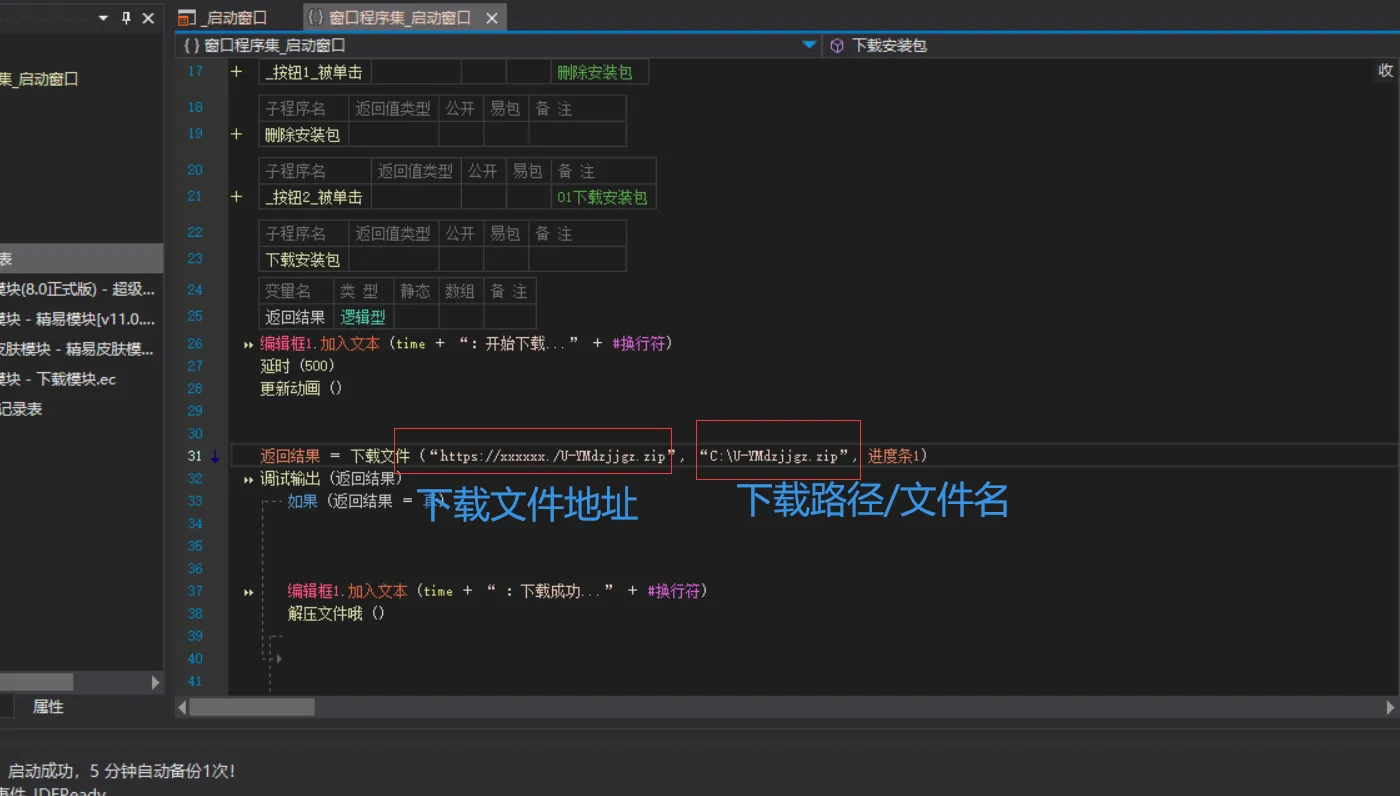
Task: Expand the chevron marker at line 37
Action: (x=247, y=590)
